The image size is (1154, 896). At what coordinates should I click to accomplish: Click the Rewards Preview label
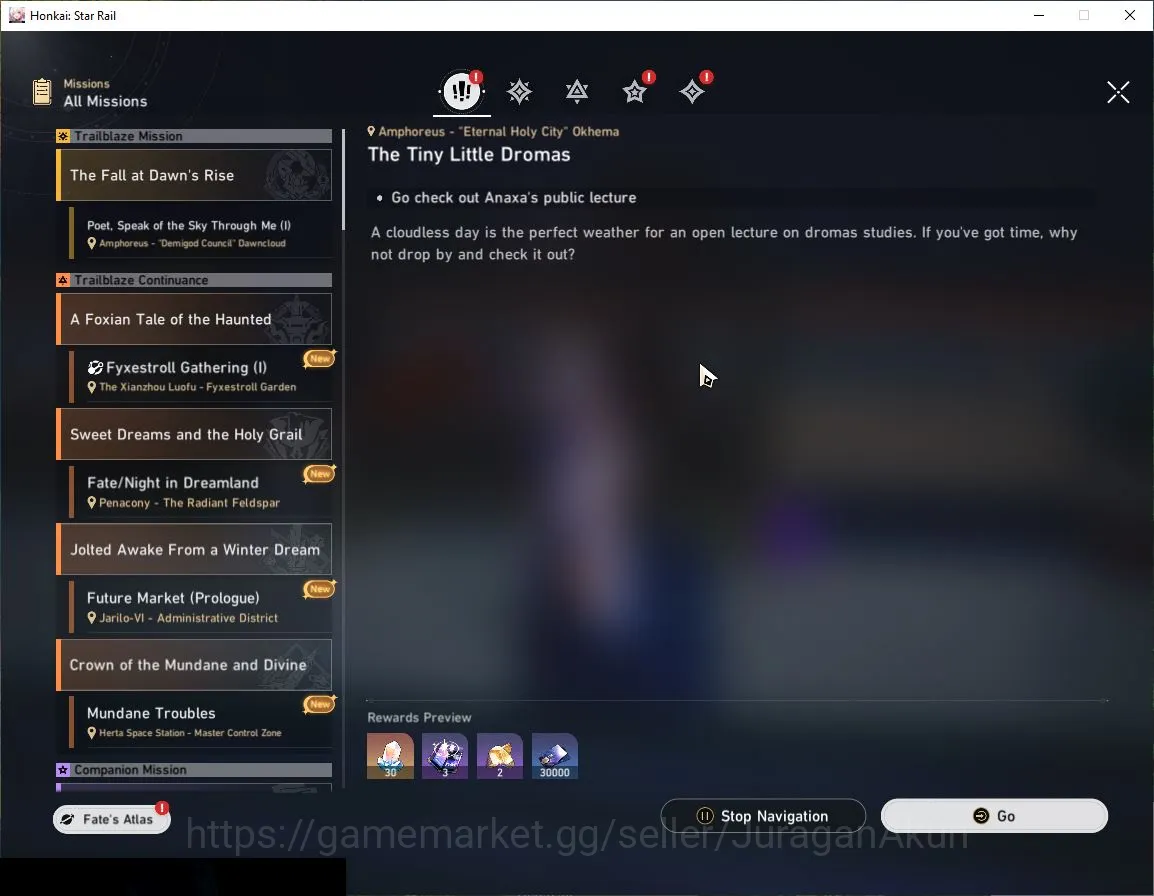420,718
